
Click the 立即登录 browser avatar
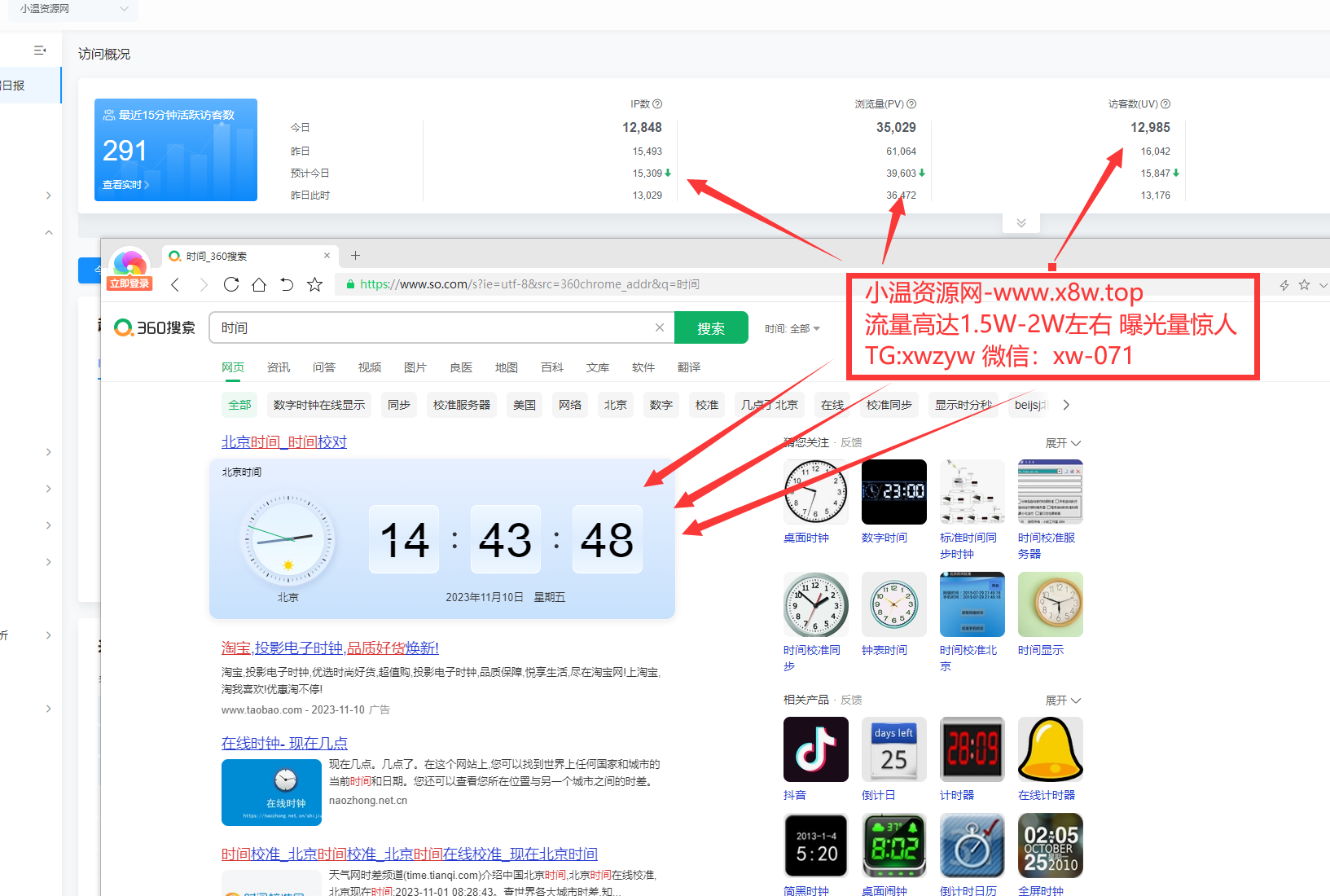[x=129, y=268]
